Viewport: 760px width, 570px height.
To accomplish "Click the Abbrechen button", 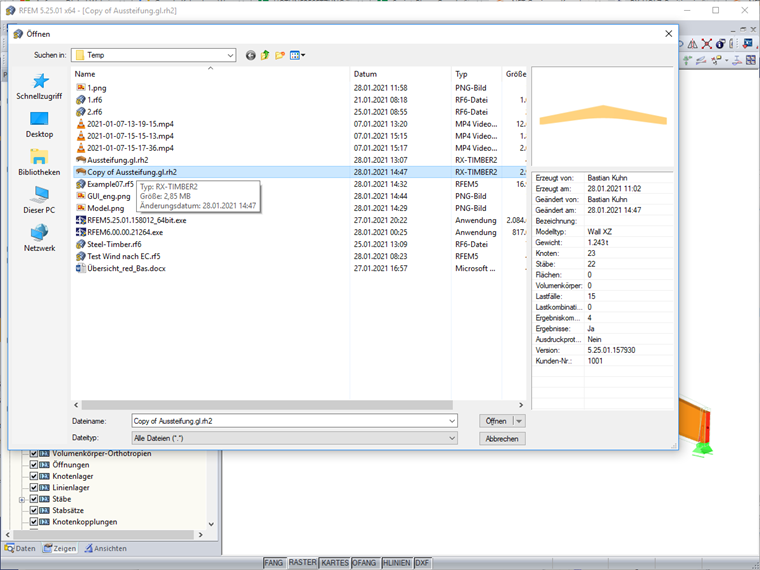I will (x=502, y=439).
